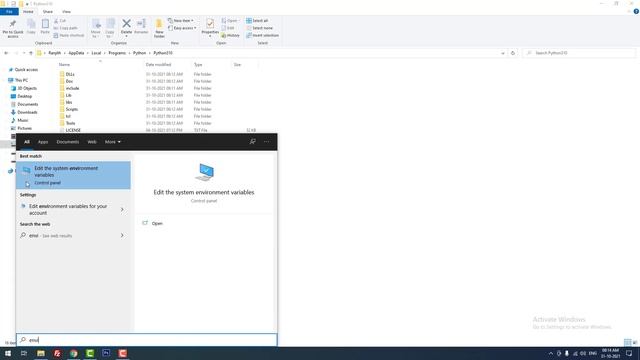Open the Properties ribbon button
The image size is (640, 360).
(210, 28)
